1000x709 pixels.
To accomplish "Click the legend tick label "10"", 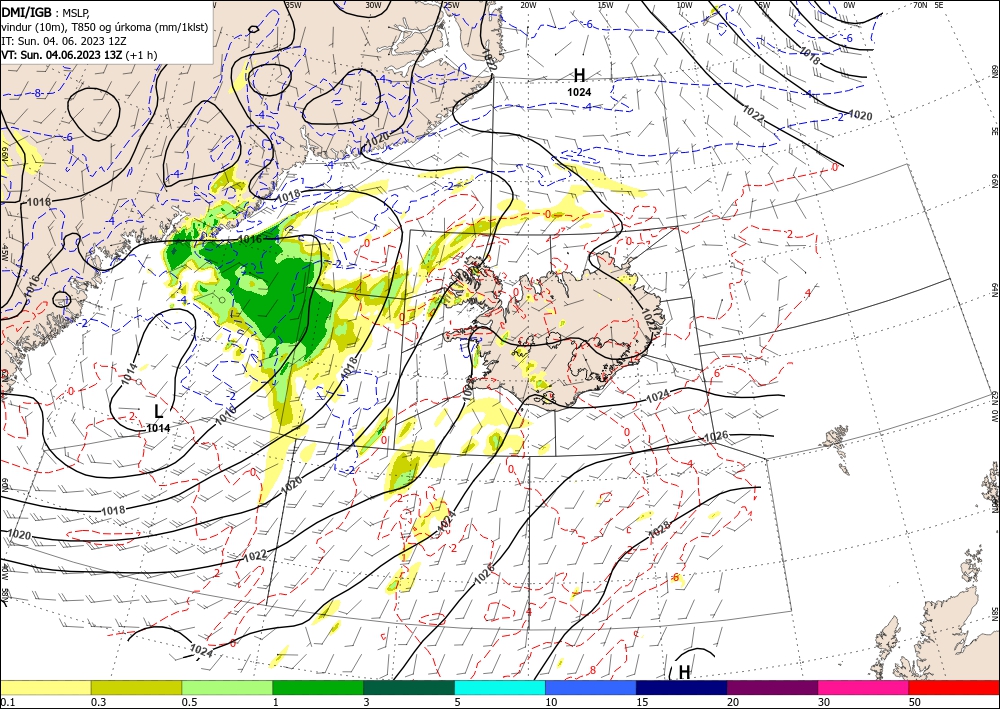I will point(551,702).
